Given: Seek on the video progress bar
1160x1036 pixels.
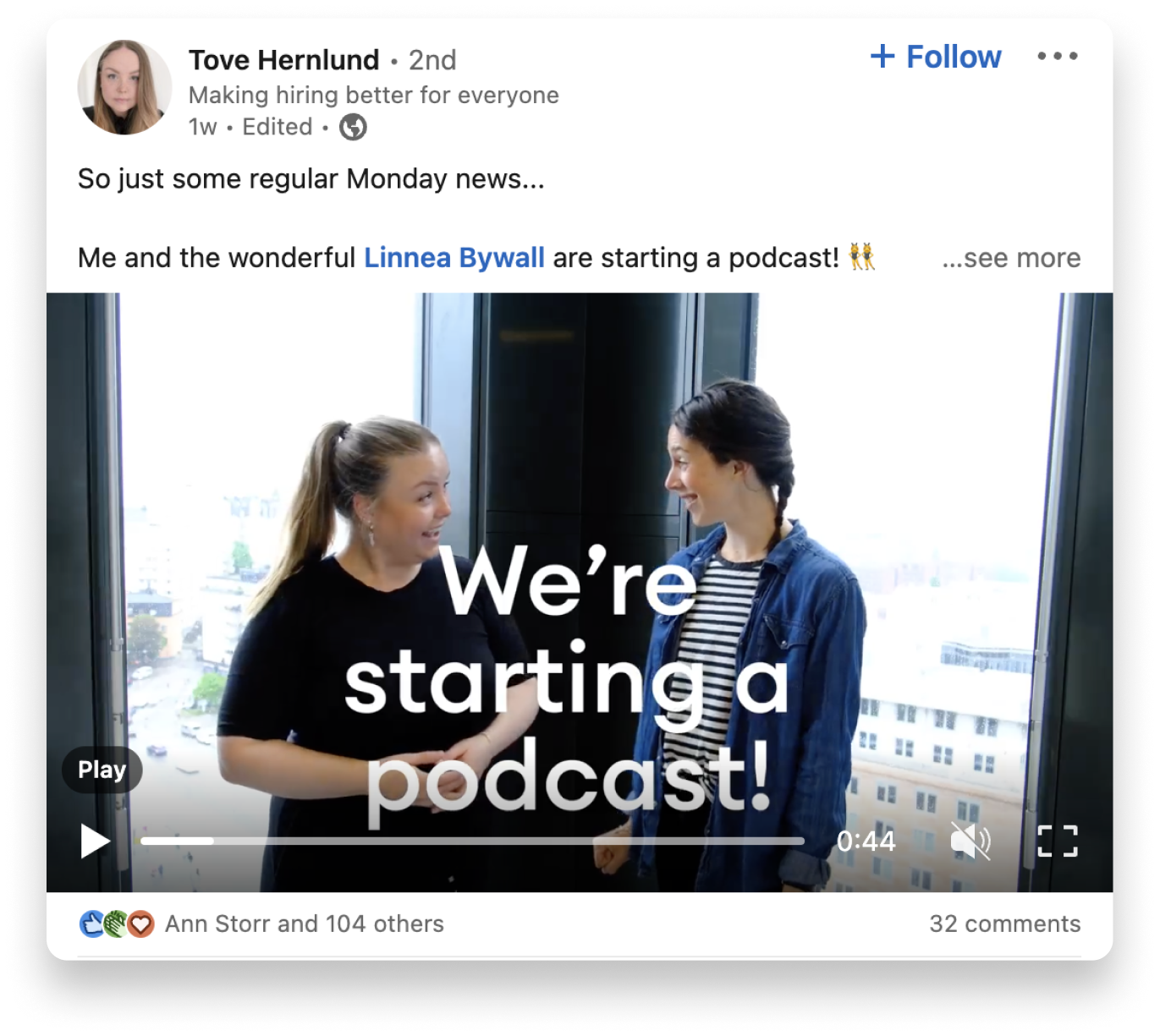Looking at the screenshot, I should coord(472,841).
